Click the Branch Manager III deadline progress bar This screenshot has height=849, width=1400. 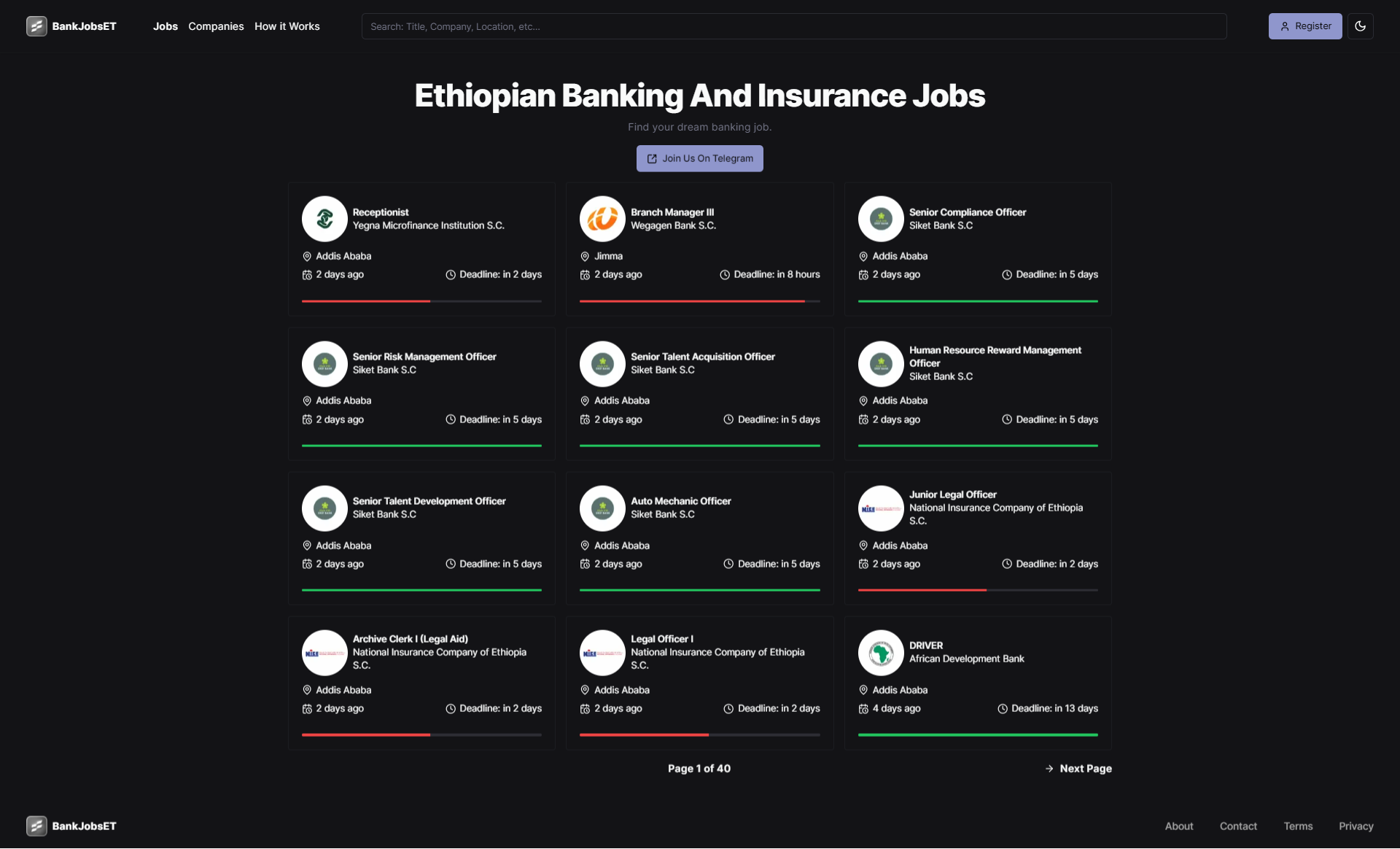click(x=699, y=301)
